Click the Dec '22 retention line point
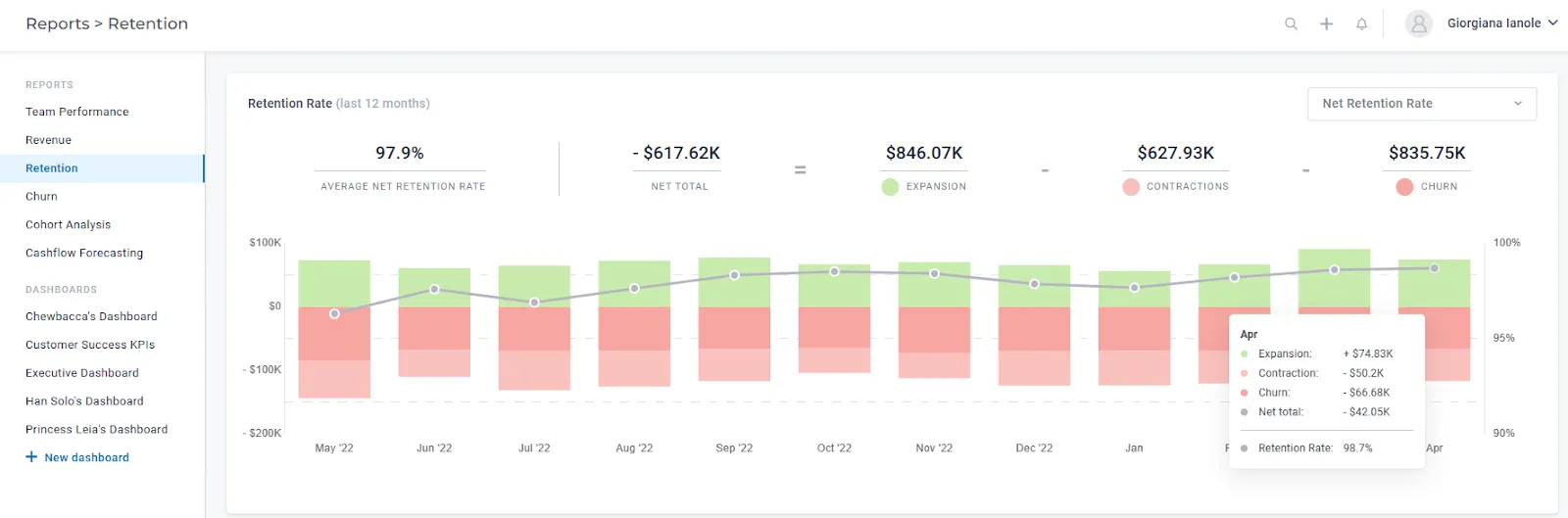 [x=1034, y=284]
